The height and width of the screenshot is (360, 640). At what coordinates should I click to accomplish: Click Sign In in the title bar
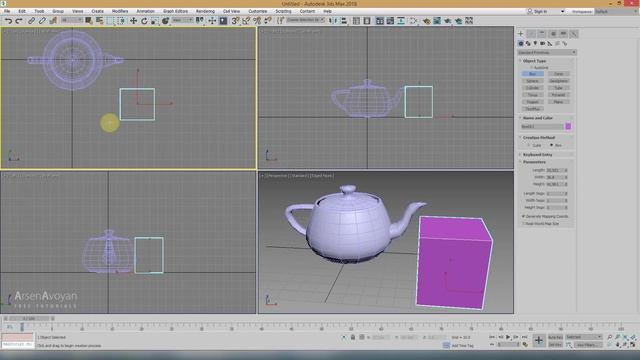pos(540,11)
